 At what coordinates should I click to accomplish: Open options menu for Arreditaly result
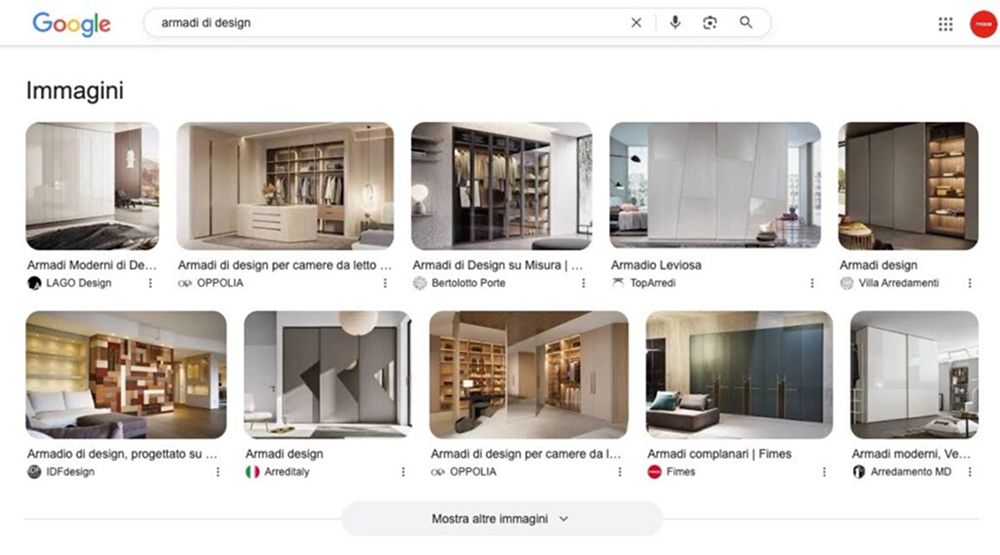[403, 472]
